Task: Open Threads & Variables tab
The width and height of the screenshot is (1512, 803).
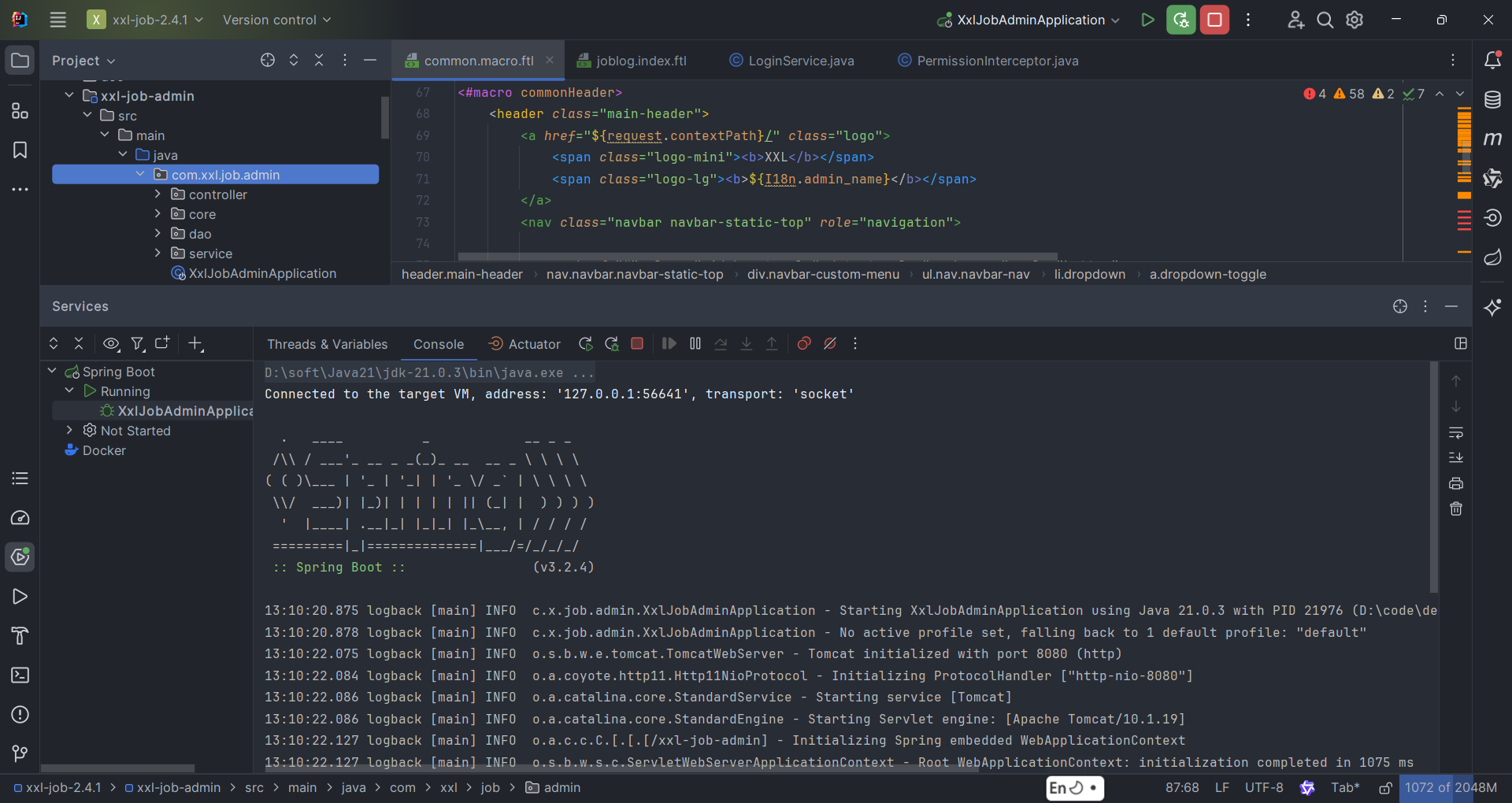Action: point(327,344)
